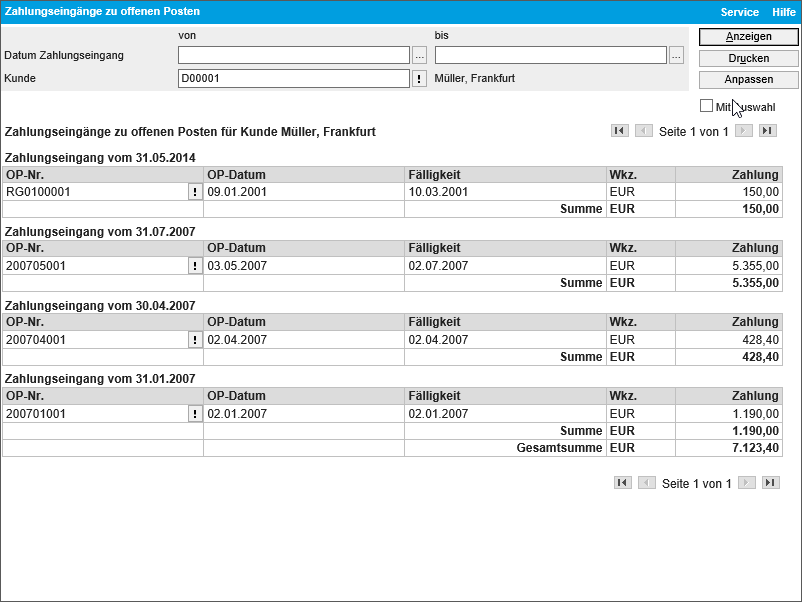
Task: Open details icon beside OP-Nr. 200701001
Action: point(195,414)
